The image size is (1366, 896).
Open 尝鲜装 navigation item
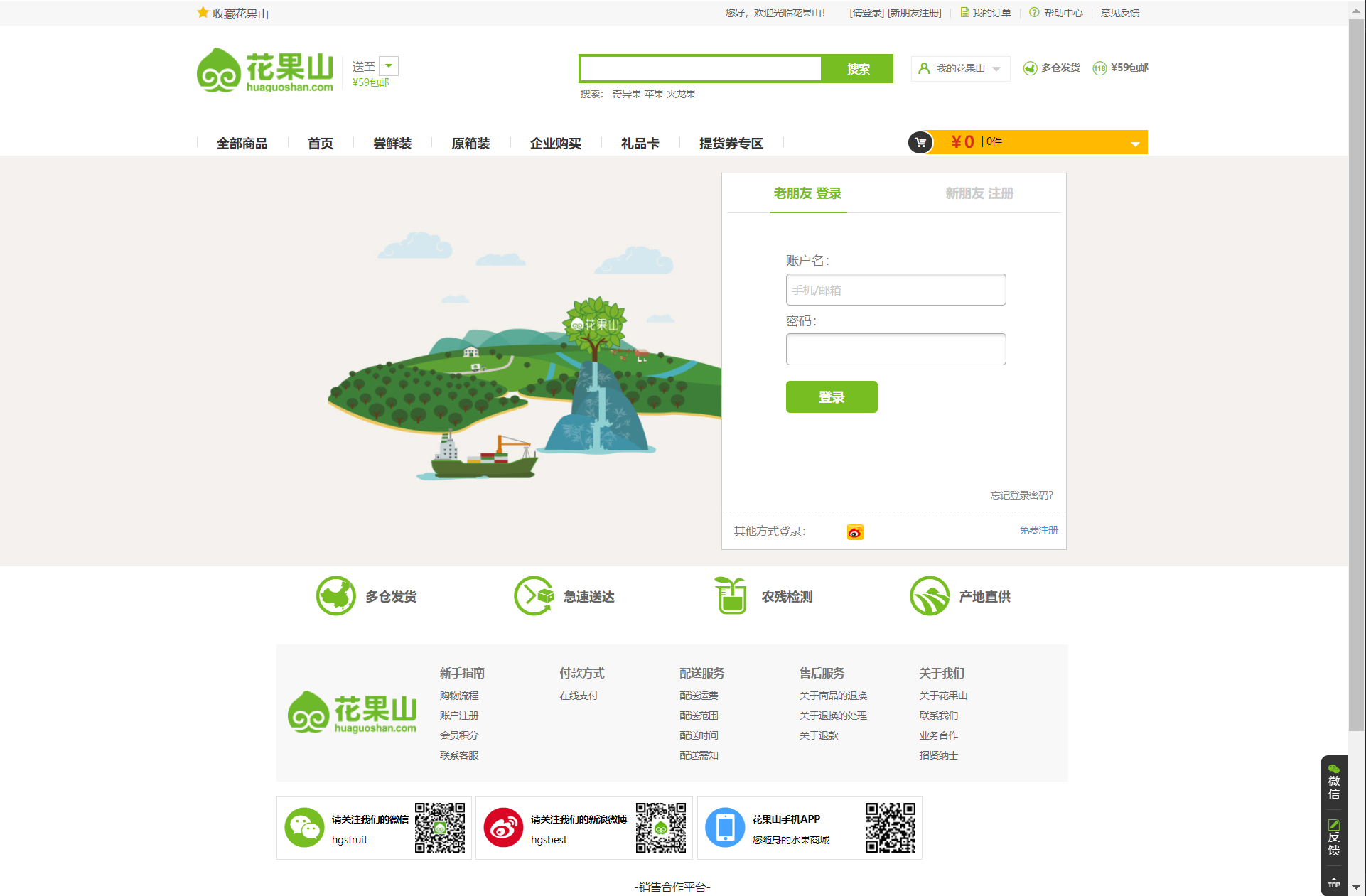coord(392,144)
